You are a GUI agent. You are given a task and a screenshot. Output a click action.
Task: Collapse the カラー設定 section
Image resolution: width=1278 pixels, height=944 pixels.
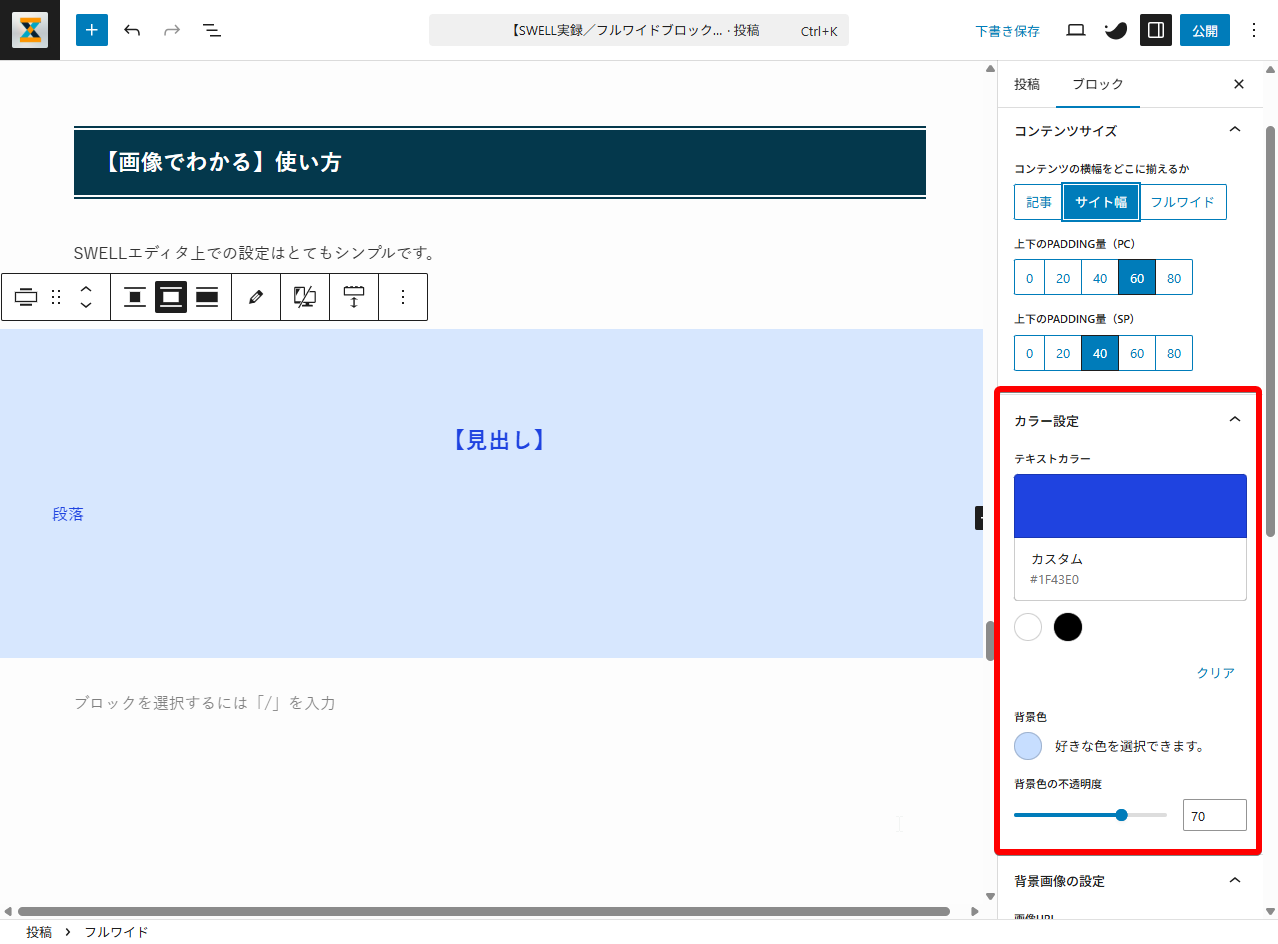pos(1234,420)
